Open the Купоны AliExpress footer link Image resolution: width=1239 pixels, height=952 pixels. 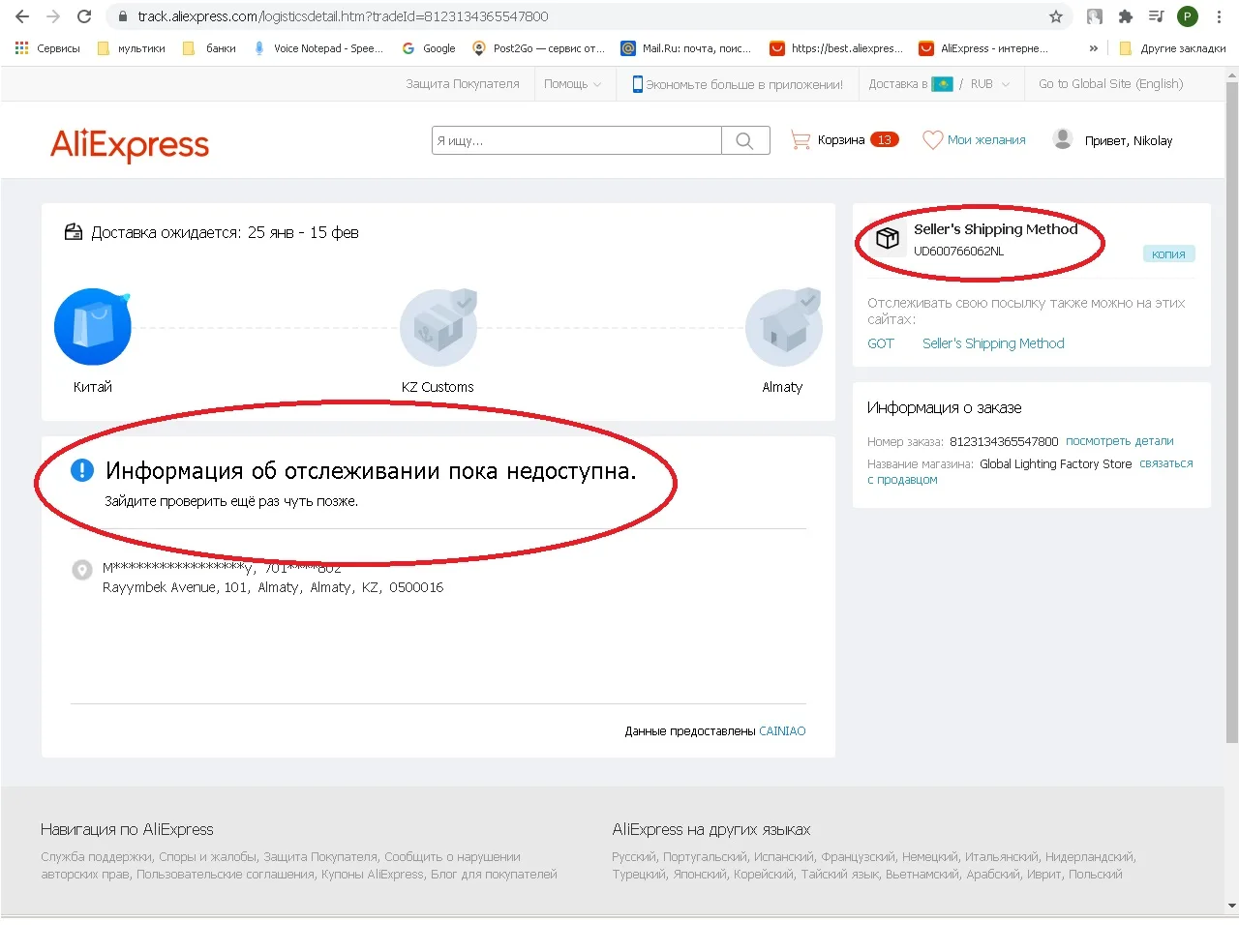[372, 875]
